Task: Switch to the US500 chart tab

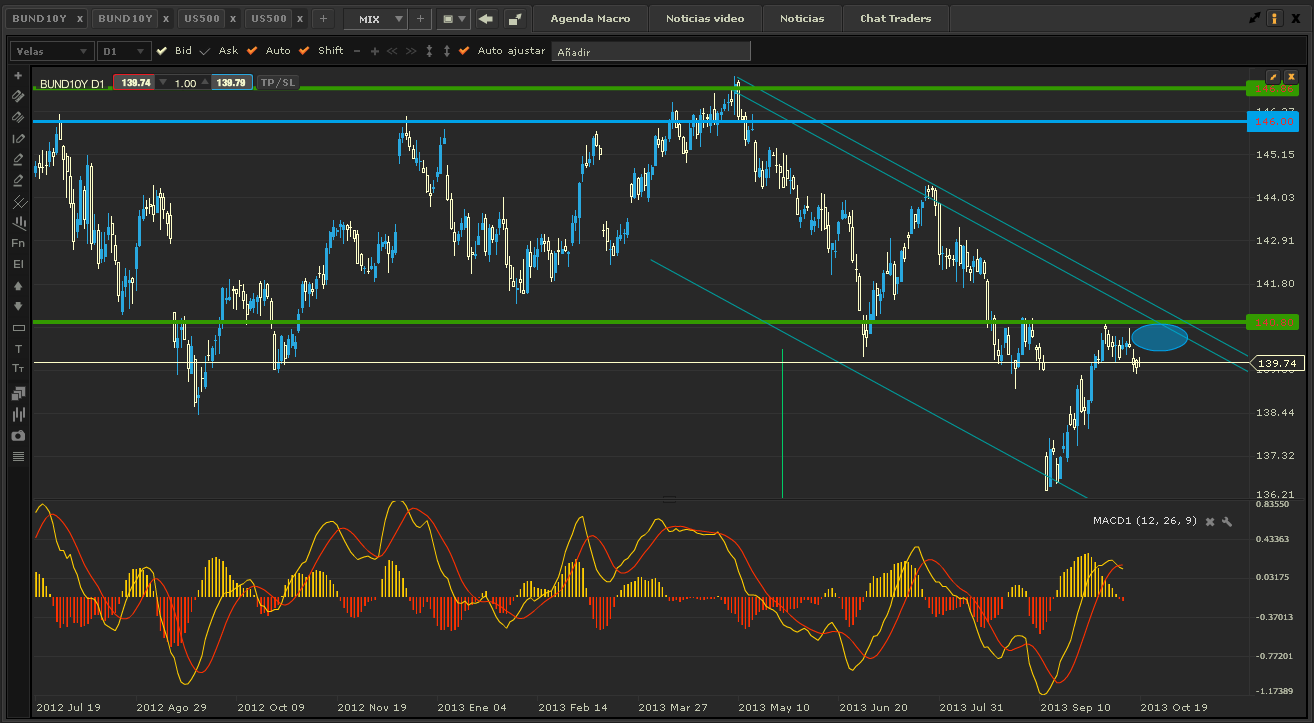Action: (204, 18)
